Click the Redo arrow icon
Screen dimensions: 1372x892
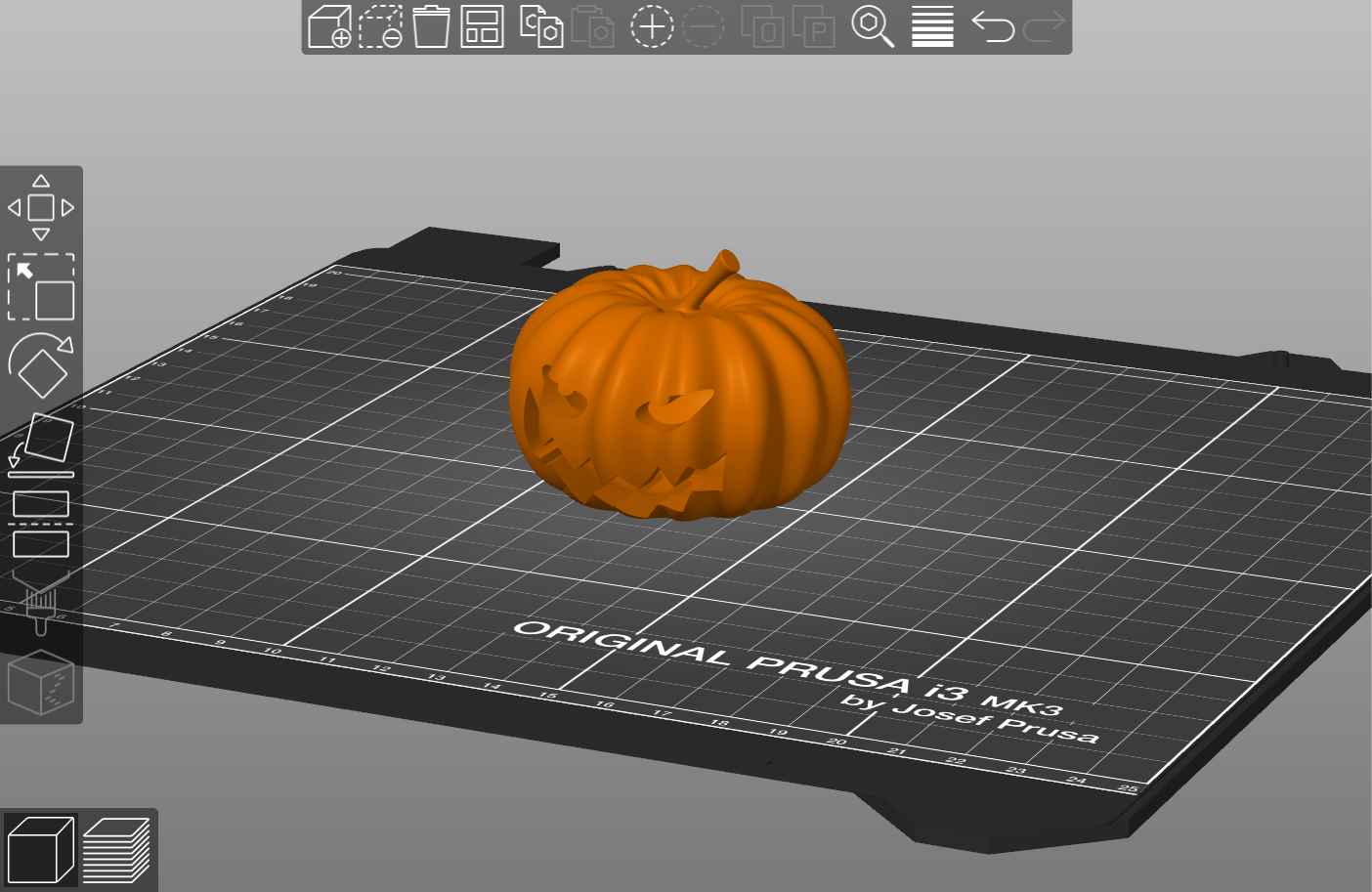pos(1044,26)
